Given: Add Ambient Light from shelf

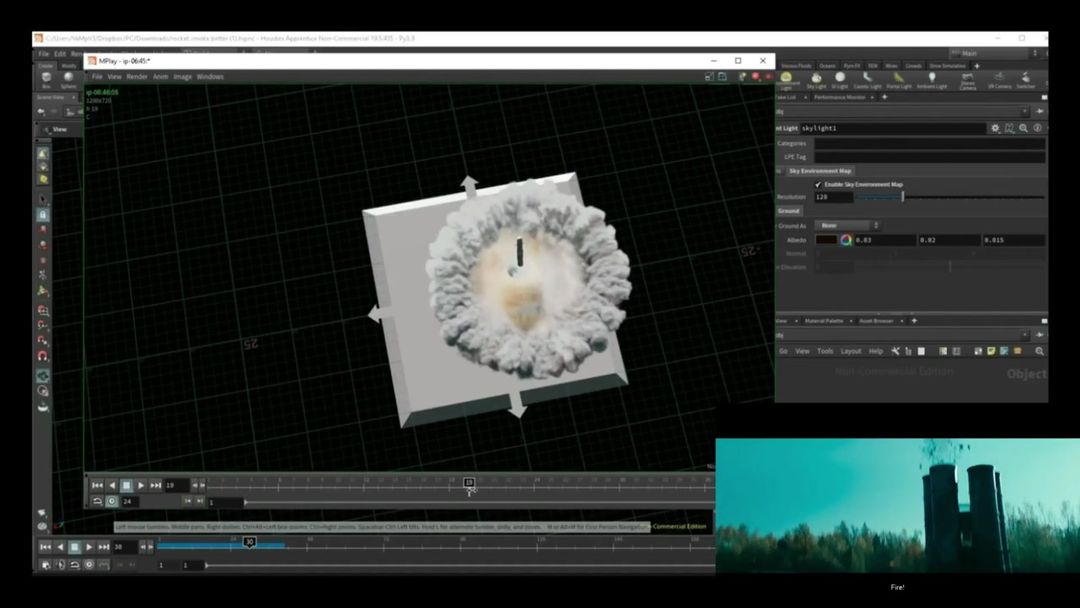Looking at the screenshot, I should coord(932,80).
